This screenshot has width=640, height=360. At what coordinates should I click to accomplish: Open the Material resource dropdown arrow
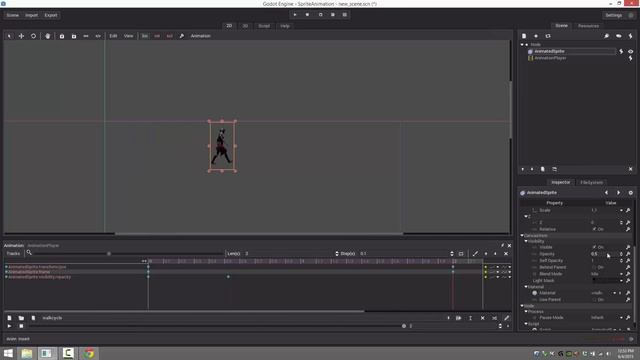click(x=614, y=293)
